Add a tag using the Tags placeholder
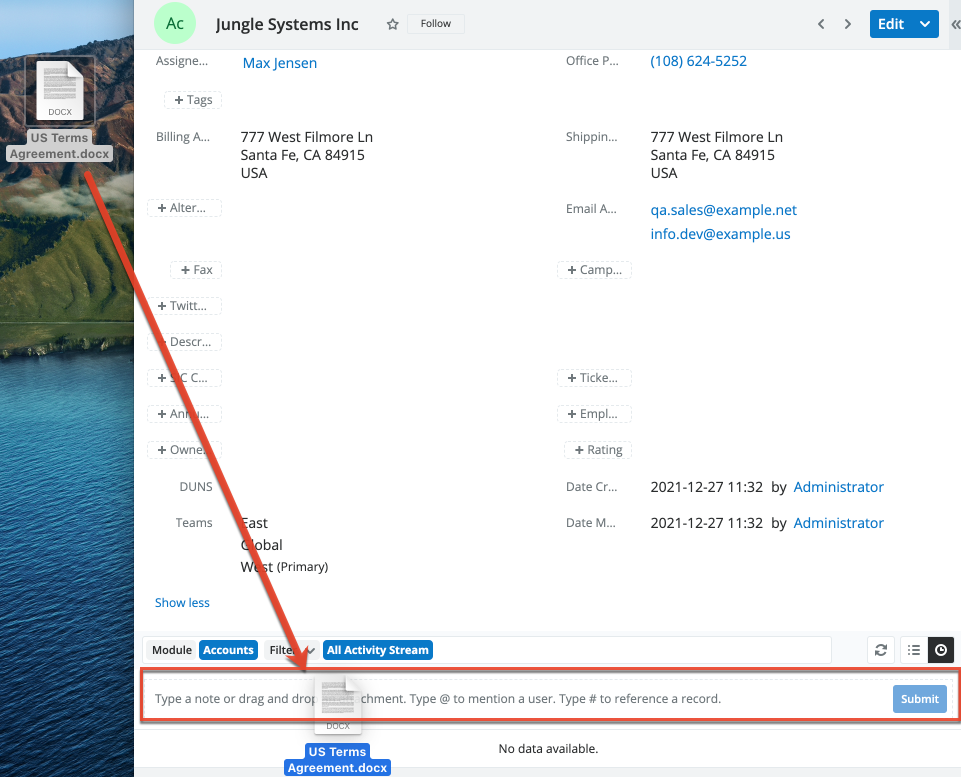961x777 pixels. (x=193, y=100)
